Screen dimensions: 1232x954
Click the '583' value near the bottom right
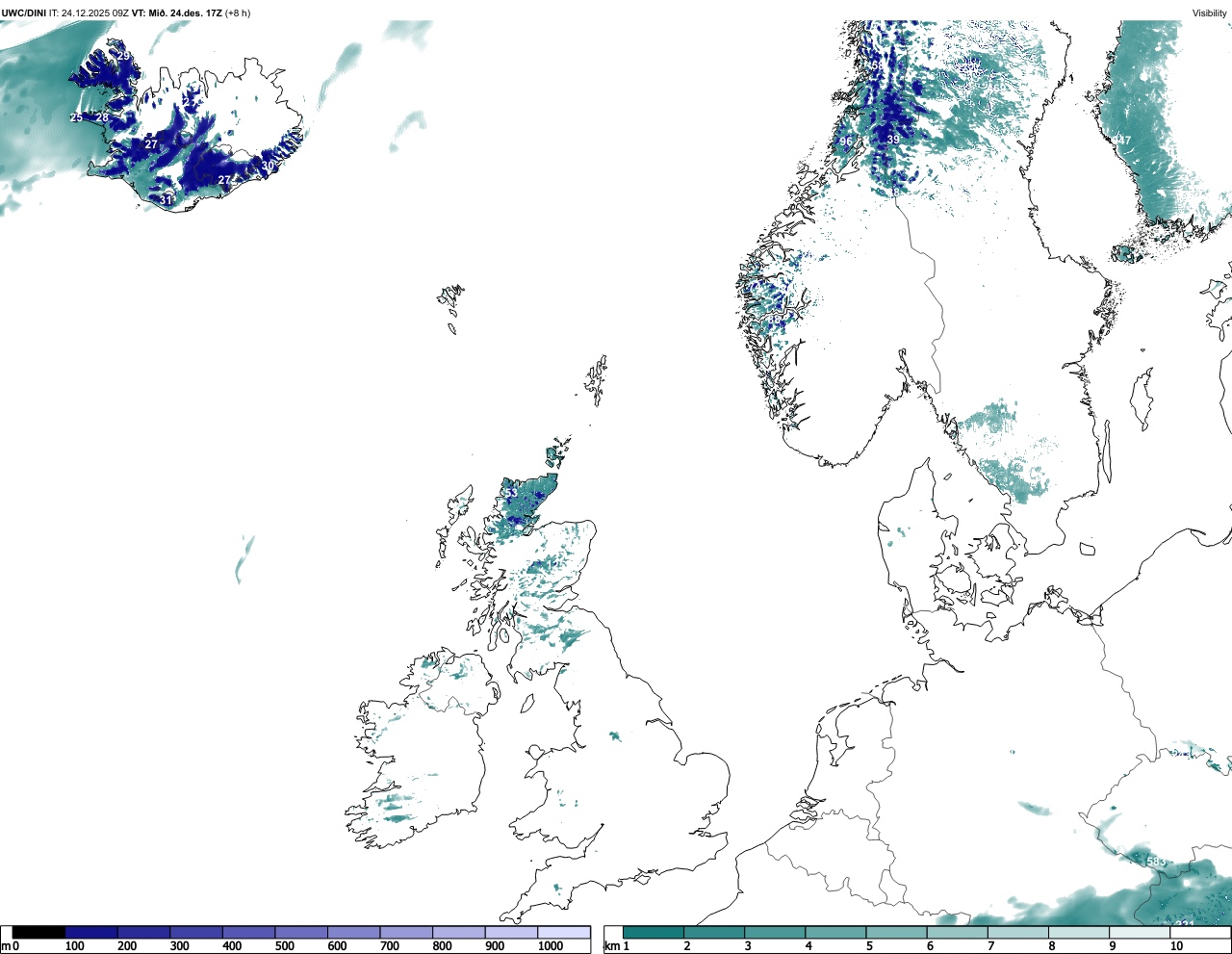[x=1156, y=862]
